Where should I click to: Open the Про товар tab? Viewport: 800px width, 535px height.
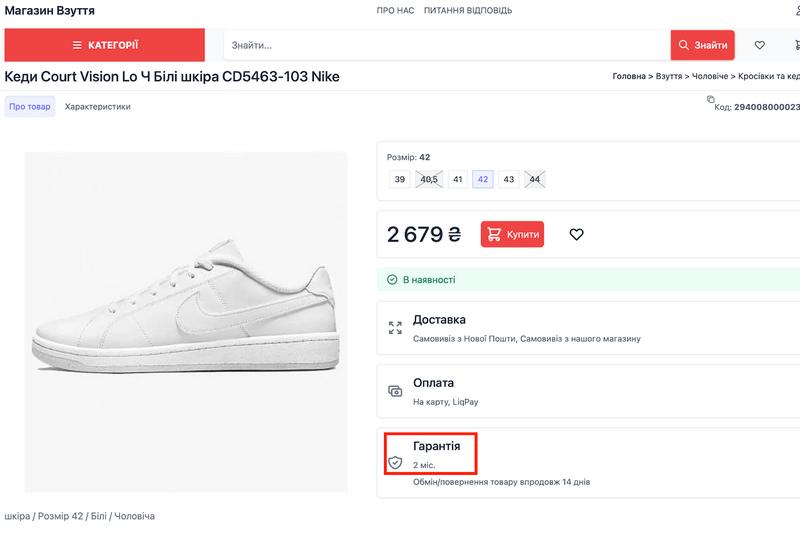coord(30,107)
